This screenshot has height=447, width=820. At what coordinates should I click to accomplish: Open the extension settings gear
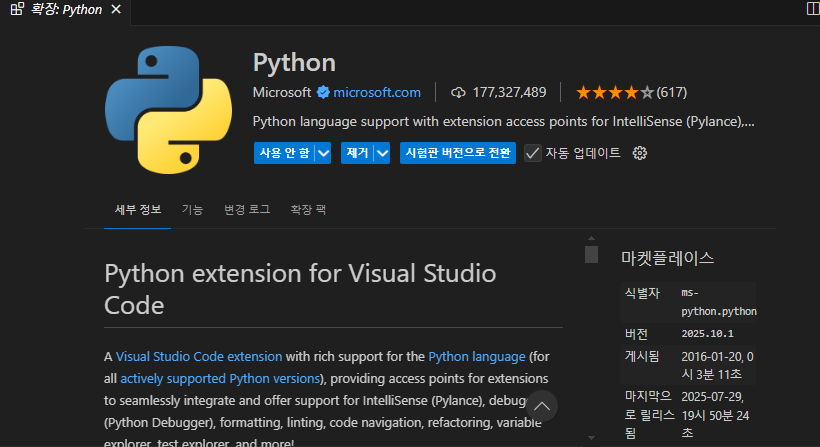coord(640,153)
